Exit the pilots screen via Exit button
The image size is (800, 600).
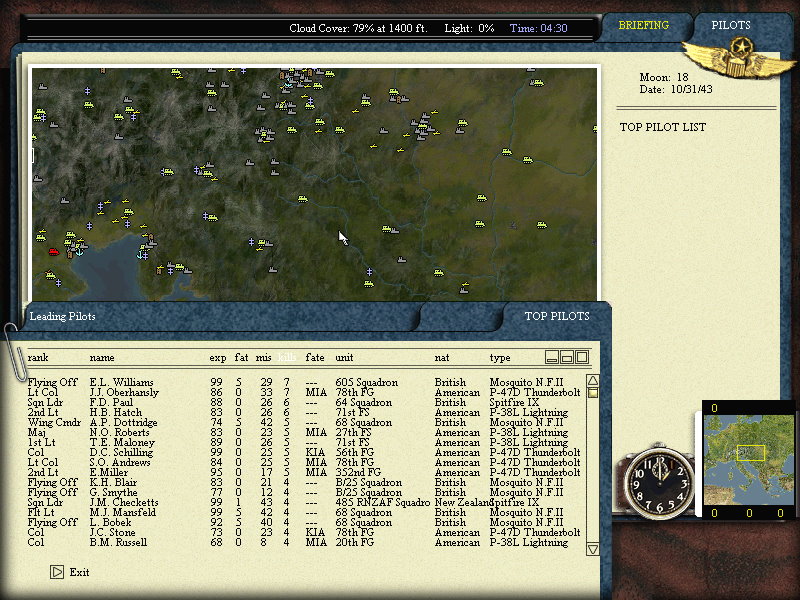tap(70, 572)
